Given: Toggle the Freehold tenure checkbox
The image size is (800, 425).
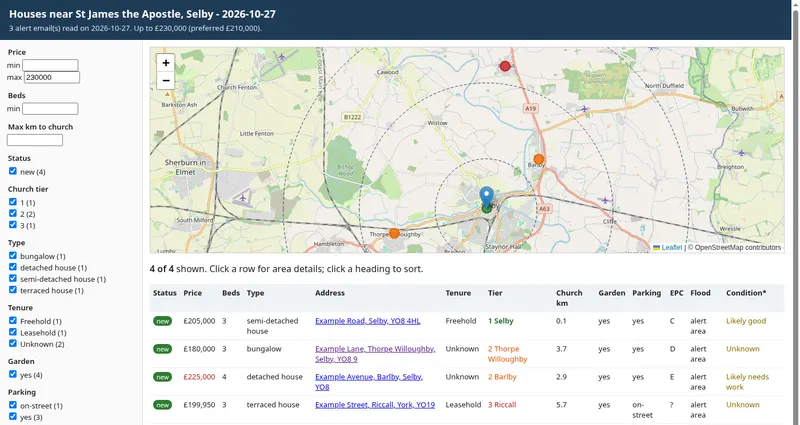Looking at the screenshot, I should pyautogui.click(x=13, y=320).
